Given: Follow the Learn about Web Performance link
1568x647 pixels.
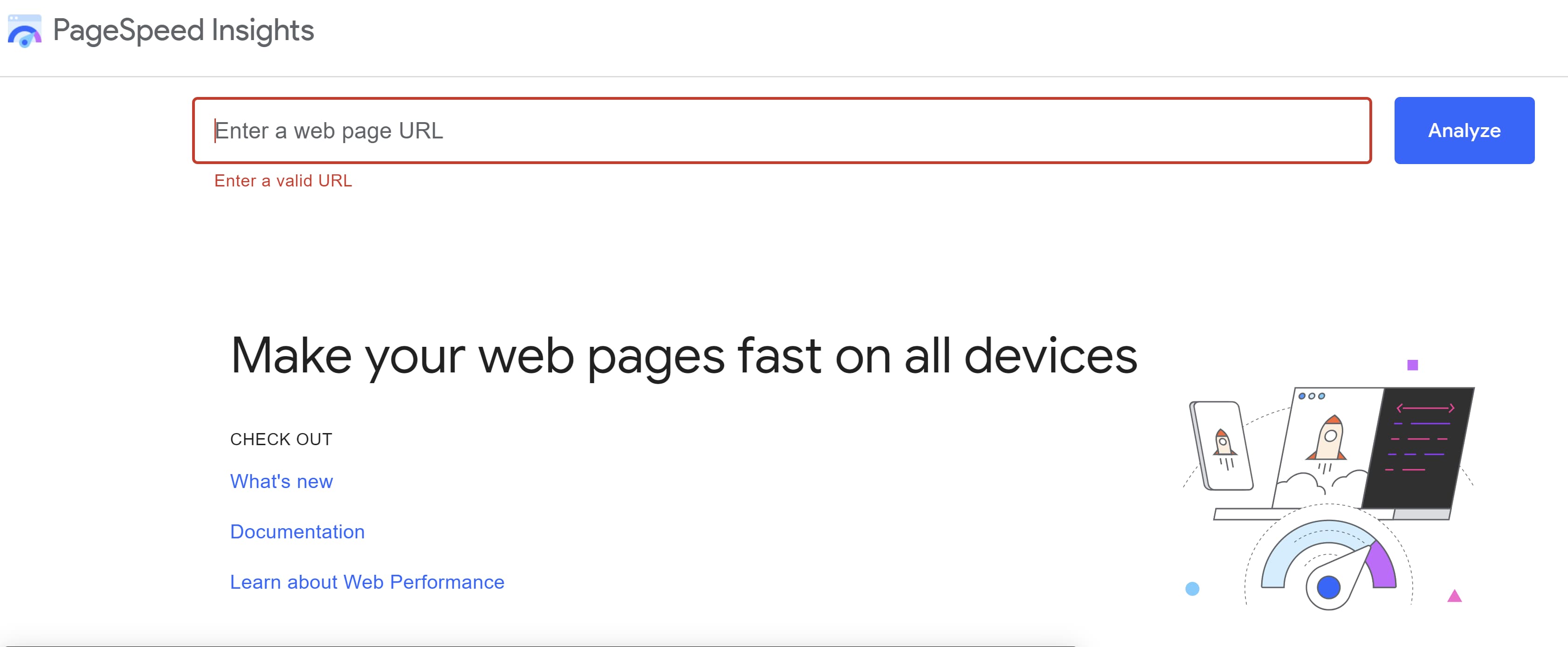Looking at the screenshot, I should 367,583.
